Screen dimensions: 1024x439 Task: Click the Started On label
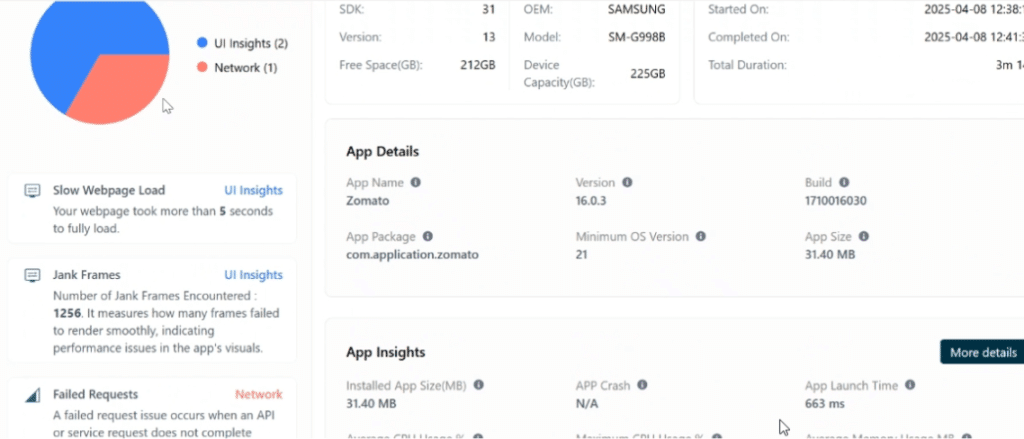coord(738,9)
